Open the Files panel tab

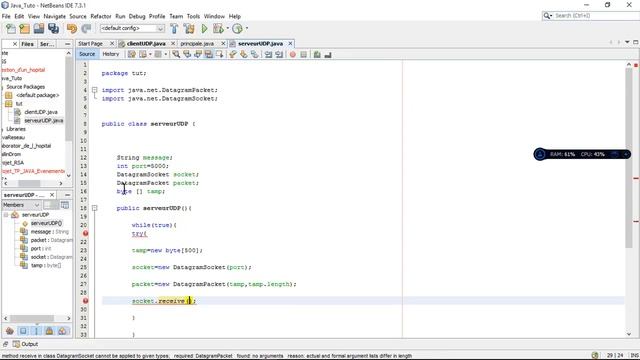27,44
